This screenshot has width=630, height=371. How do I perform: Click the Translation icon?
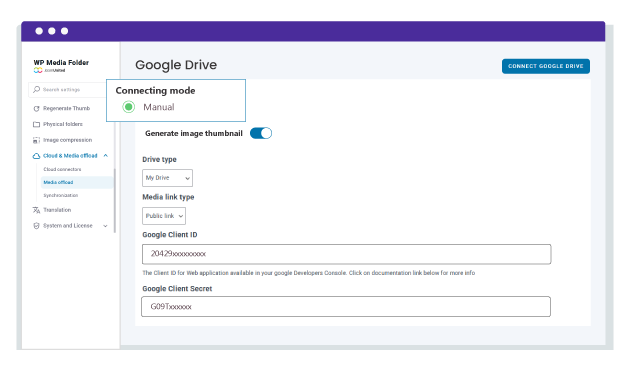[x=37, y=210]
